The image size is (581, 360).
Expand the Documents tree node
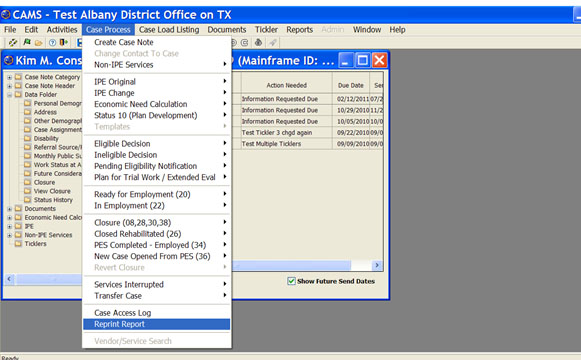click(x=10, y=209)
